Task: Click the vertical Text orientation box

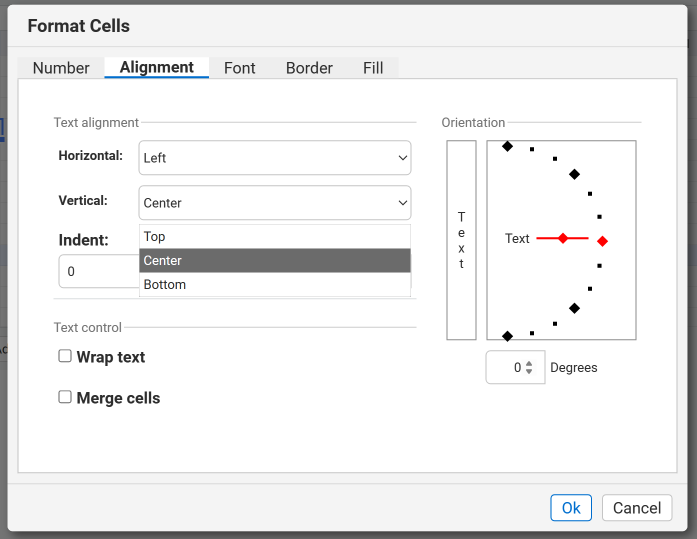Action: click(x=461, y=240)
